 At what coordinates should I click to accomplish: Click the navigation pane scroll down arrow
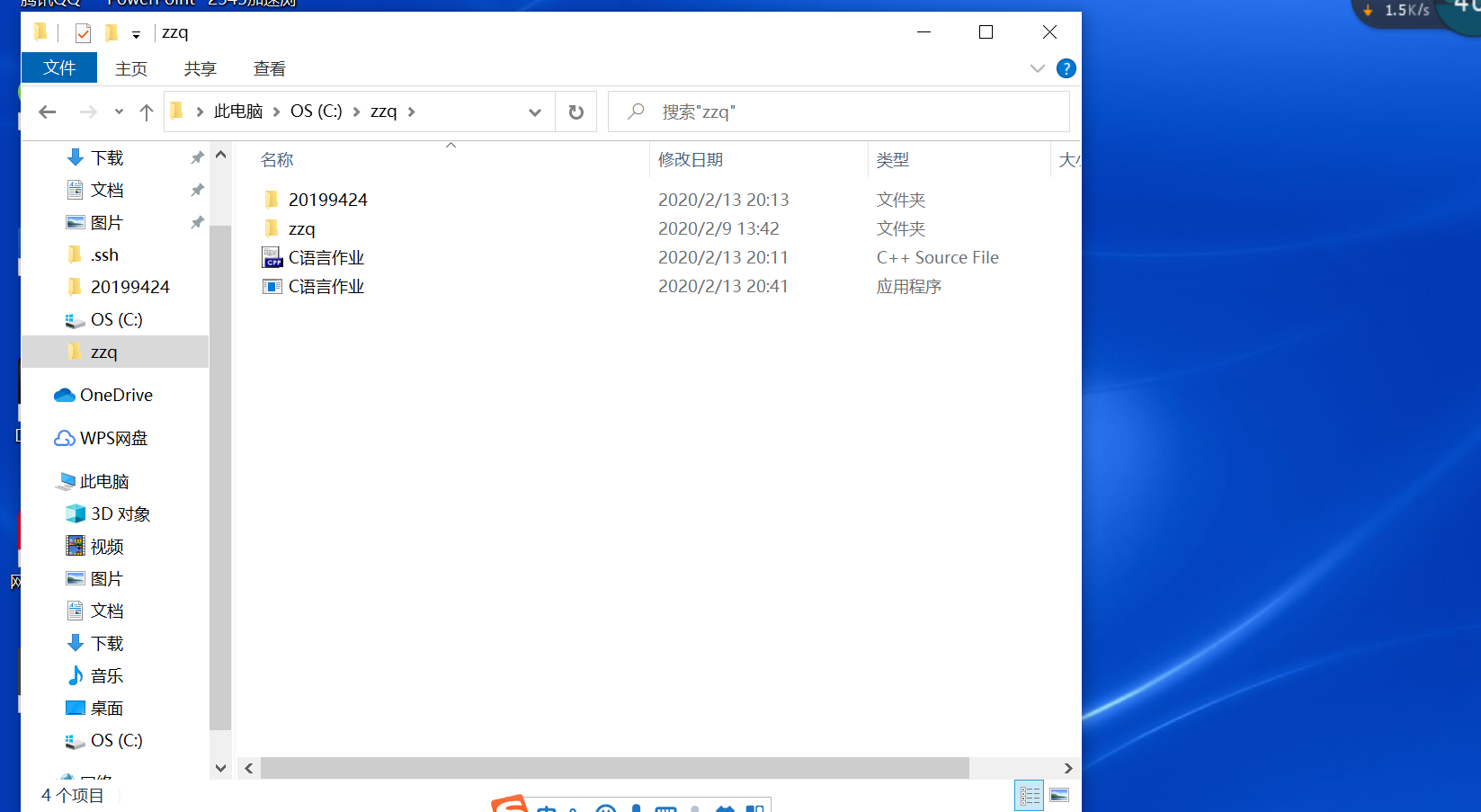tap(220, 768)
